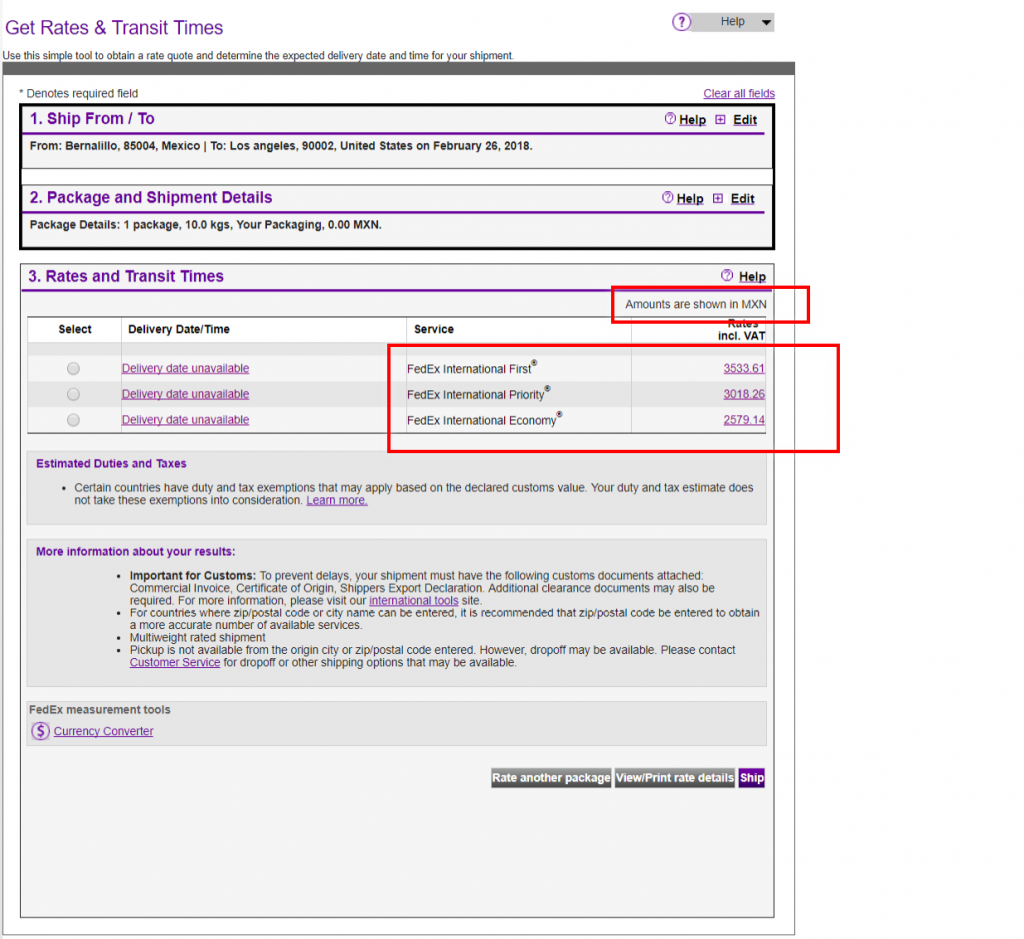Select FedEx International First radio button
The image size is (1024, 939).
73,368
